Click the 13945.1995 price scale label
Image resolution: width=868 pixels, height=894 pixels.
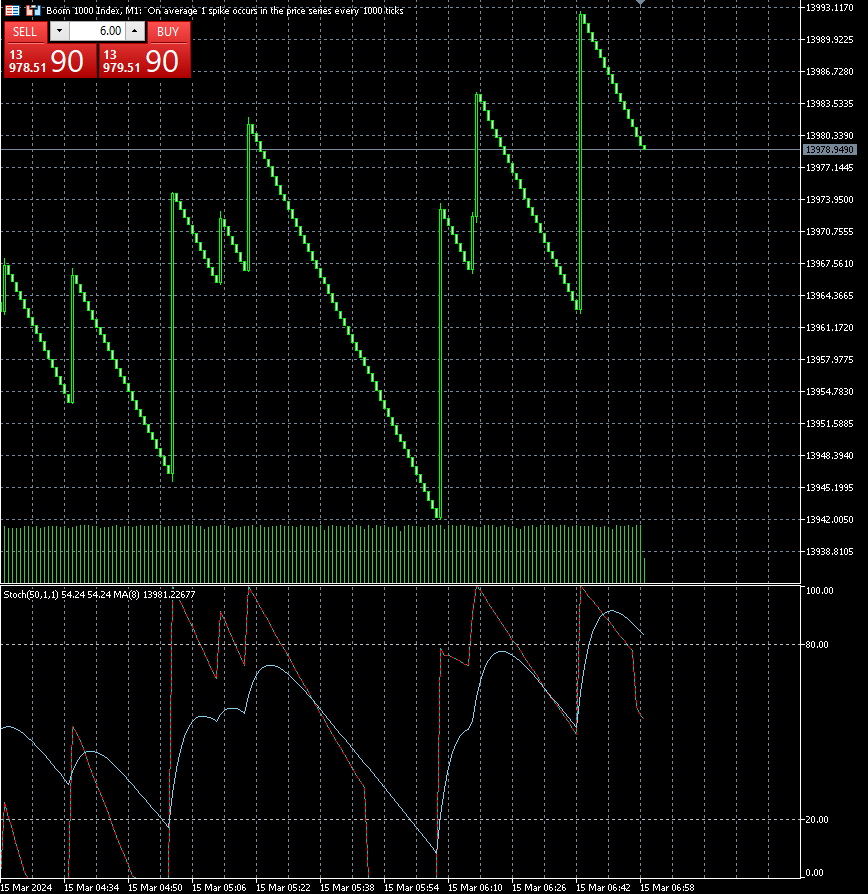pos(829,487)
